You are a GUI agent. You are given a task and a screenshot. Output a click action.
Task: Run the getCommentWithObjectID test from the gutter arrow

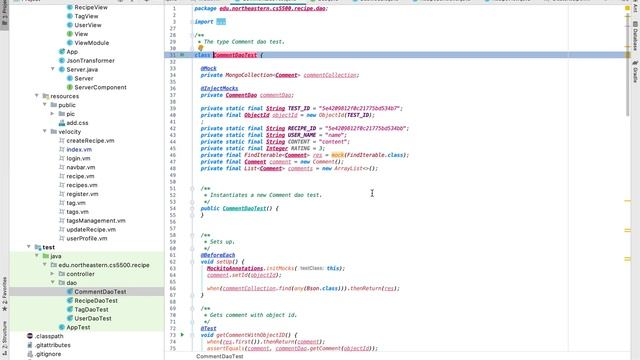(x=182, y=335)
